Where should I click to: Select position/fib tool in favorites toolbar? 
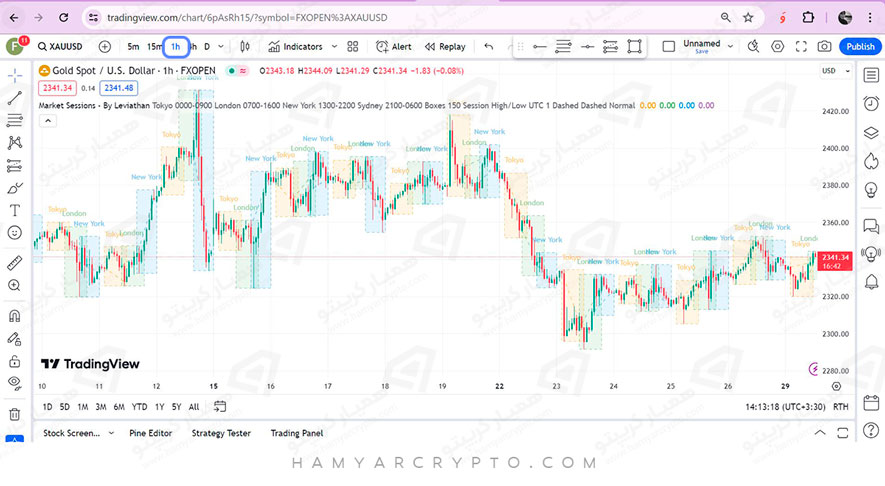point(611,46)
